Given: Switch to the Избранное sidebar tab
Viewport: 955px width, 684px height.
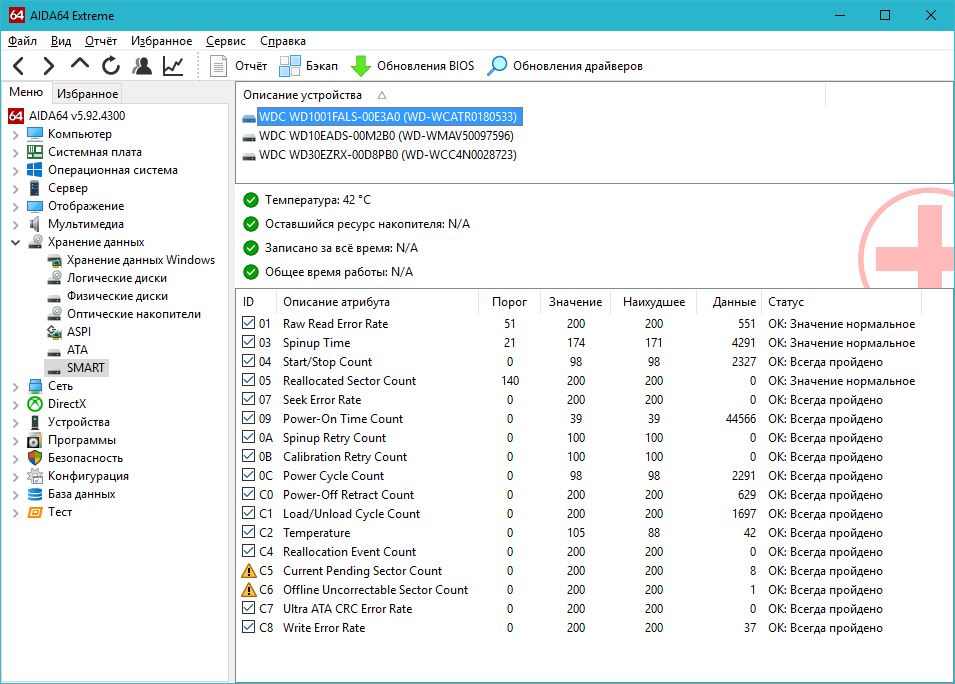Looking at the screenshot, I should click(88, 94).
